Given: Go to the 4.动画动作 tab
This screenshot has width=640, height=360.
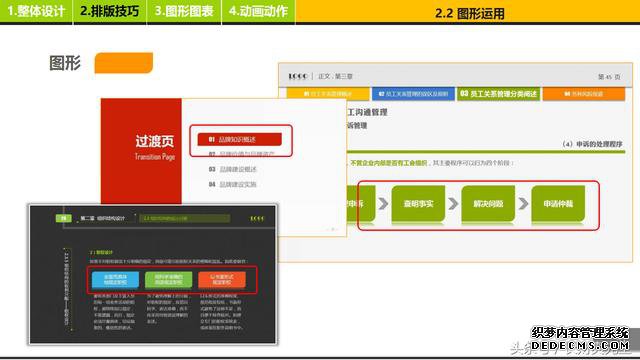Looking at the screenshot, I should (258, 11).
